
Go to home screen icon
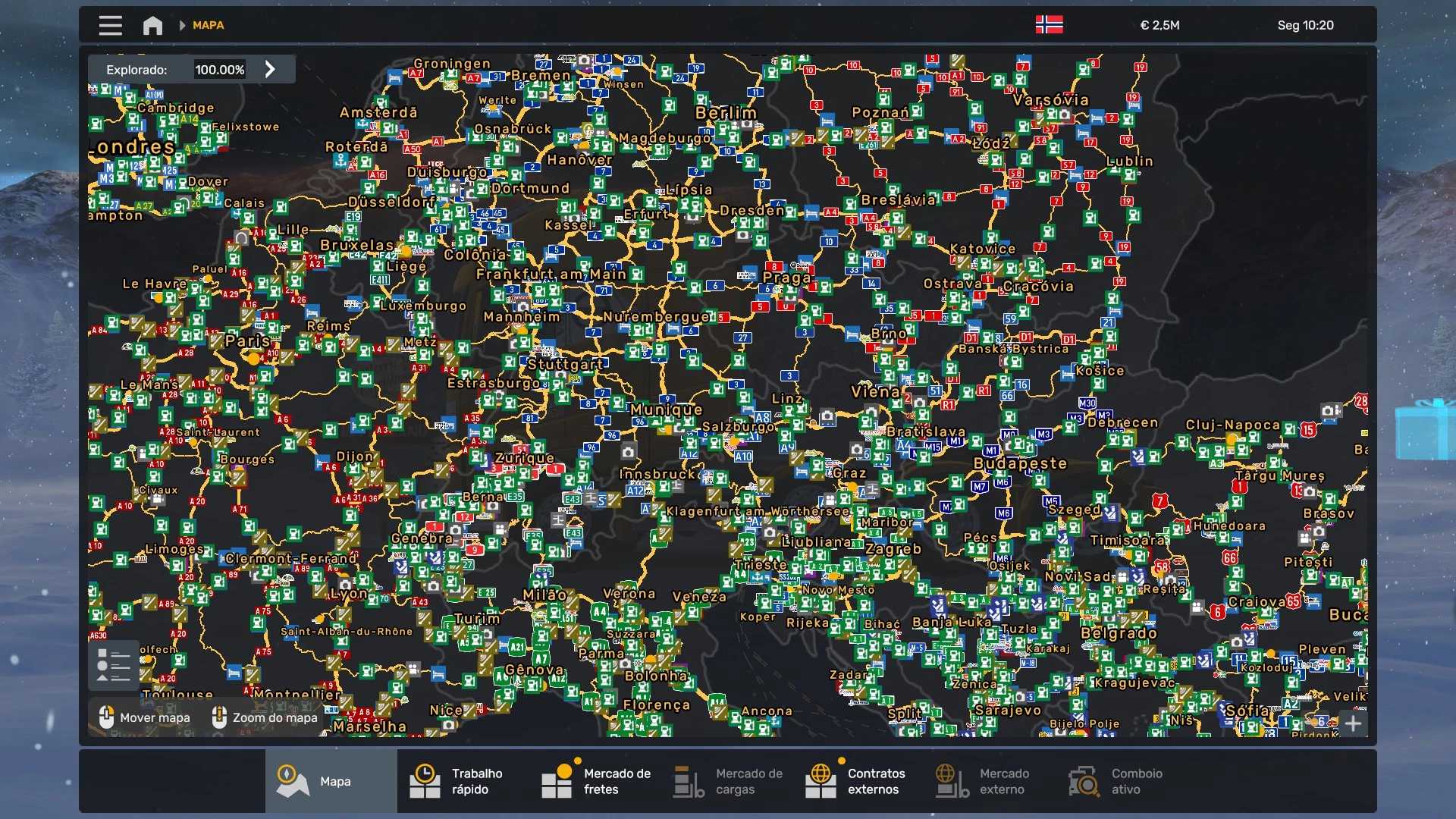click(x=152, y=25)
